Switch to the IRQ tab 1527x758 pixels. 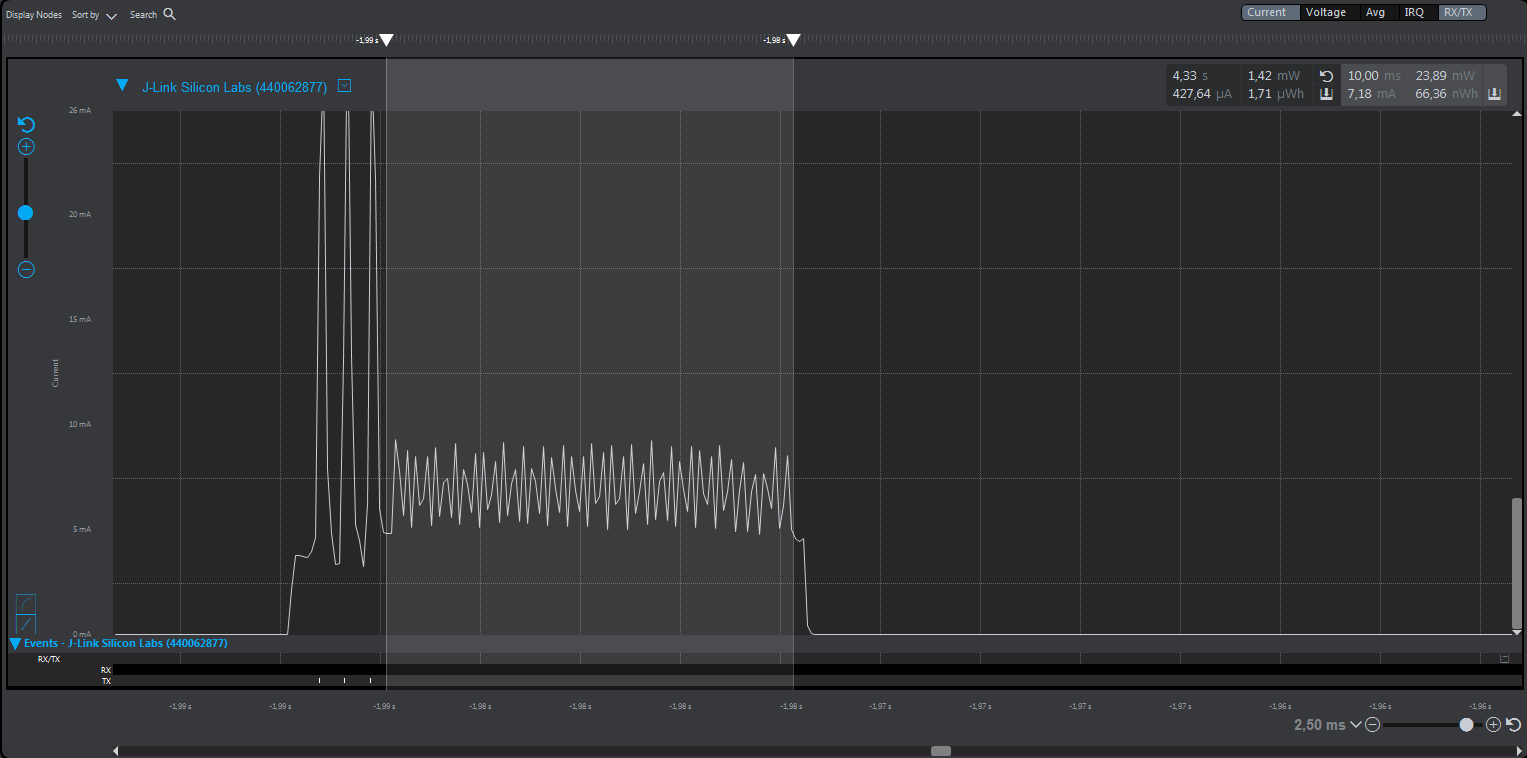(1414, 12)
